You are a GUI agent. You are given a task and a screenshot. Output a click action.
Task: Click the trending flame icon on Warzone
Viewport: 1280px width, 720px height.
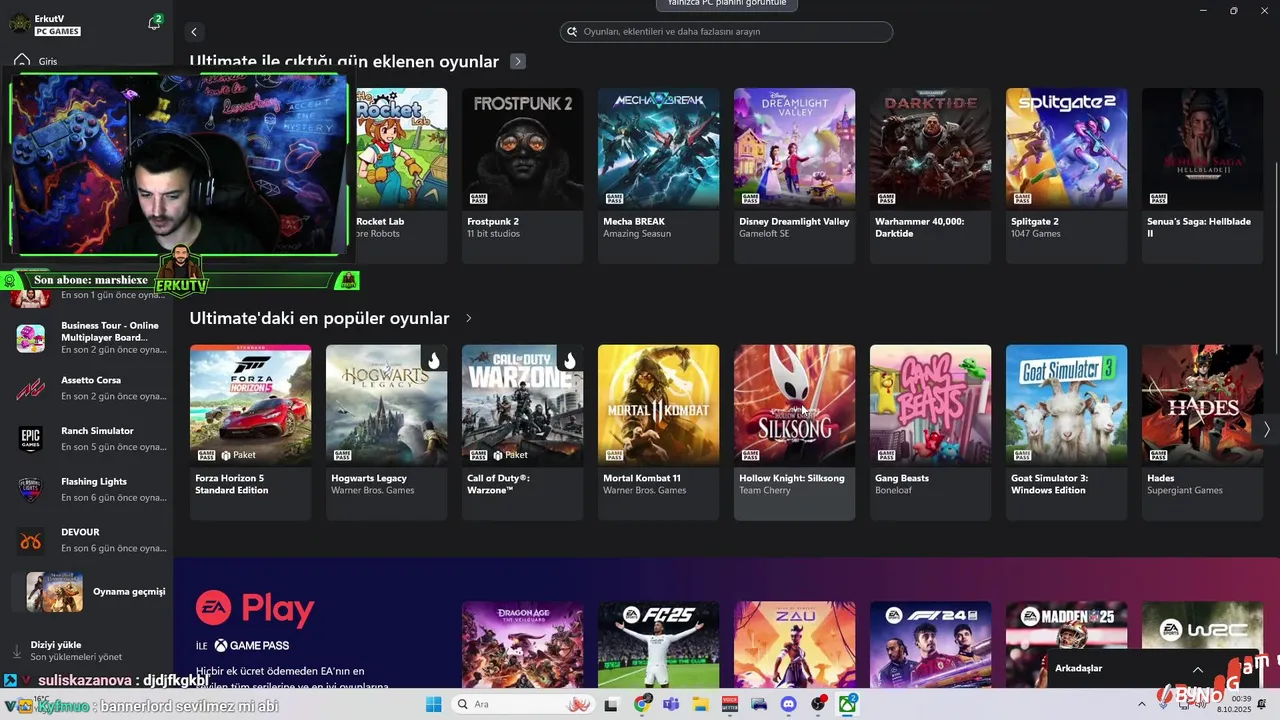click(569, 359)
